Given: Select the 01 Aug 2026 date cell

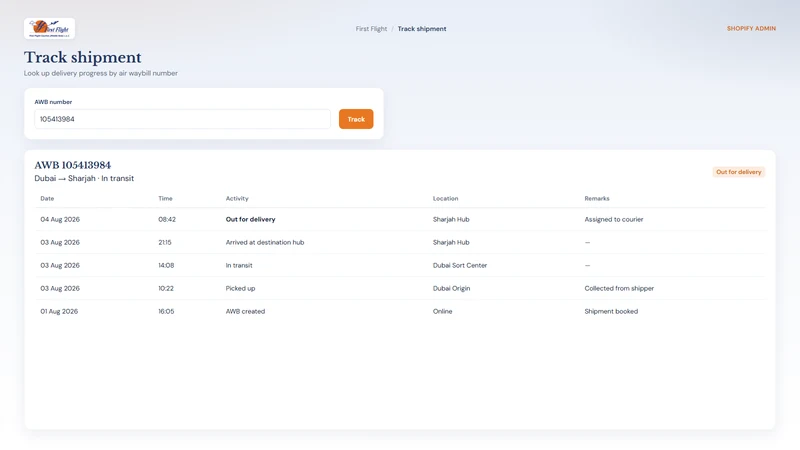Looking at the screenshot, I should (59, 311).
